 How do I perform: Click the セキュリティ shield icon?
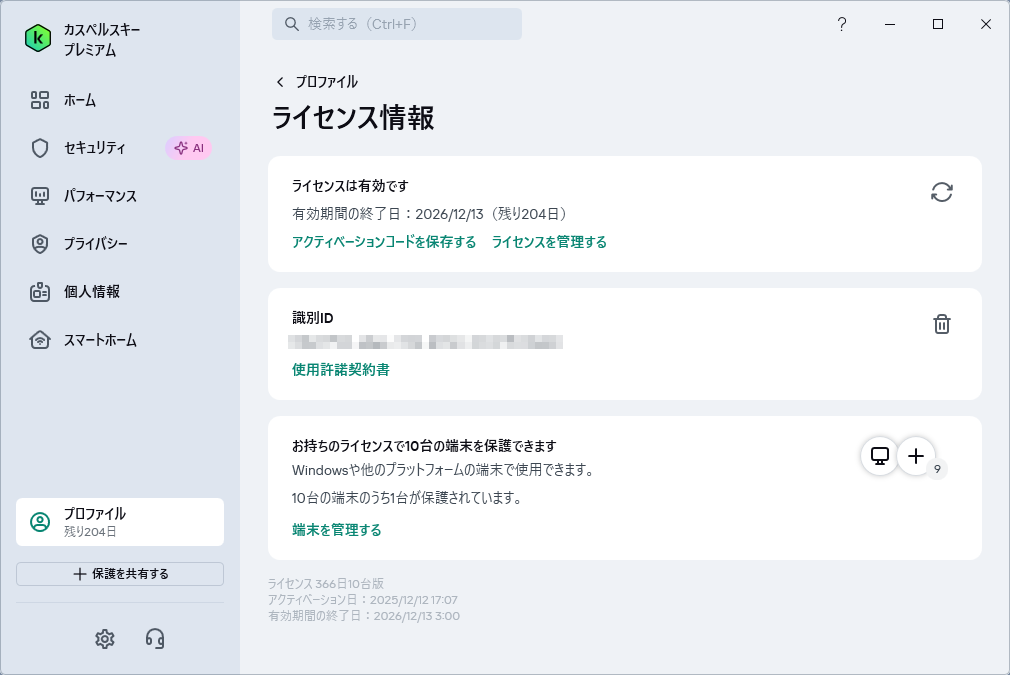tap(40, 148)
